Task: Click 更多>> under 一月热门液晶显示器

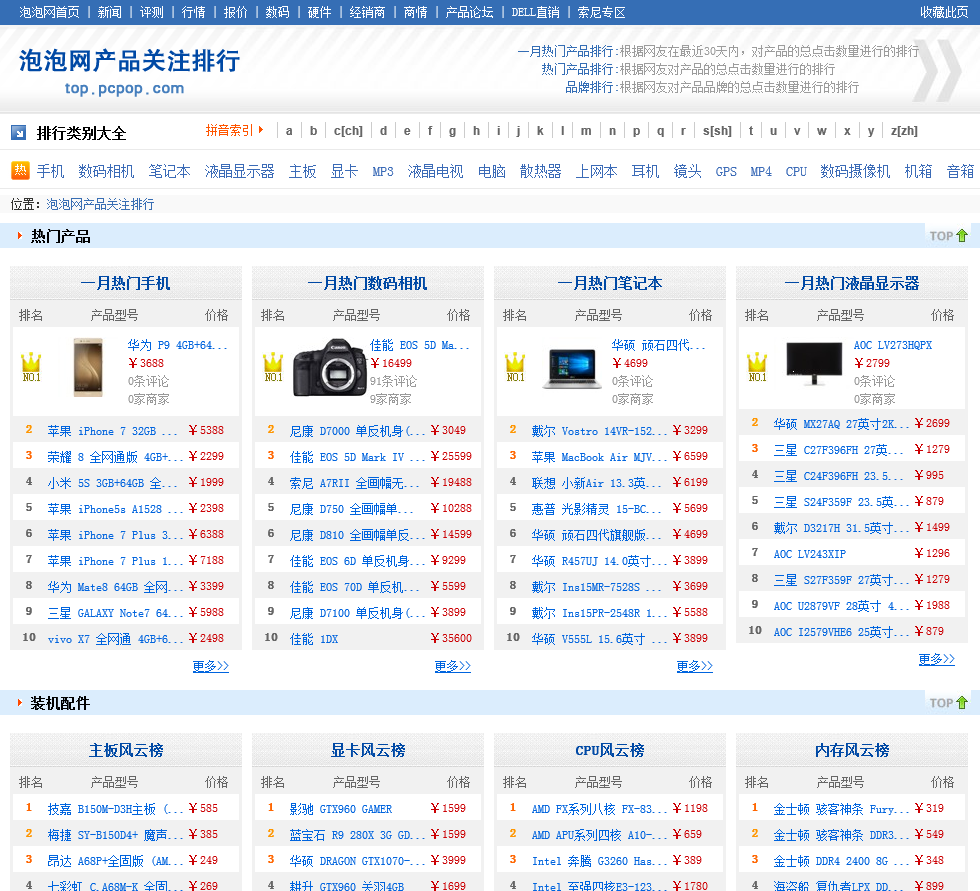Action: (936, 659)
